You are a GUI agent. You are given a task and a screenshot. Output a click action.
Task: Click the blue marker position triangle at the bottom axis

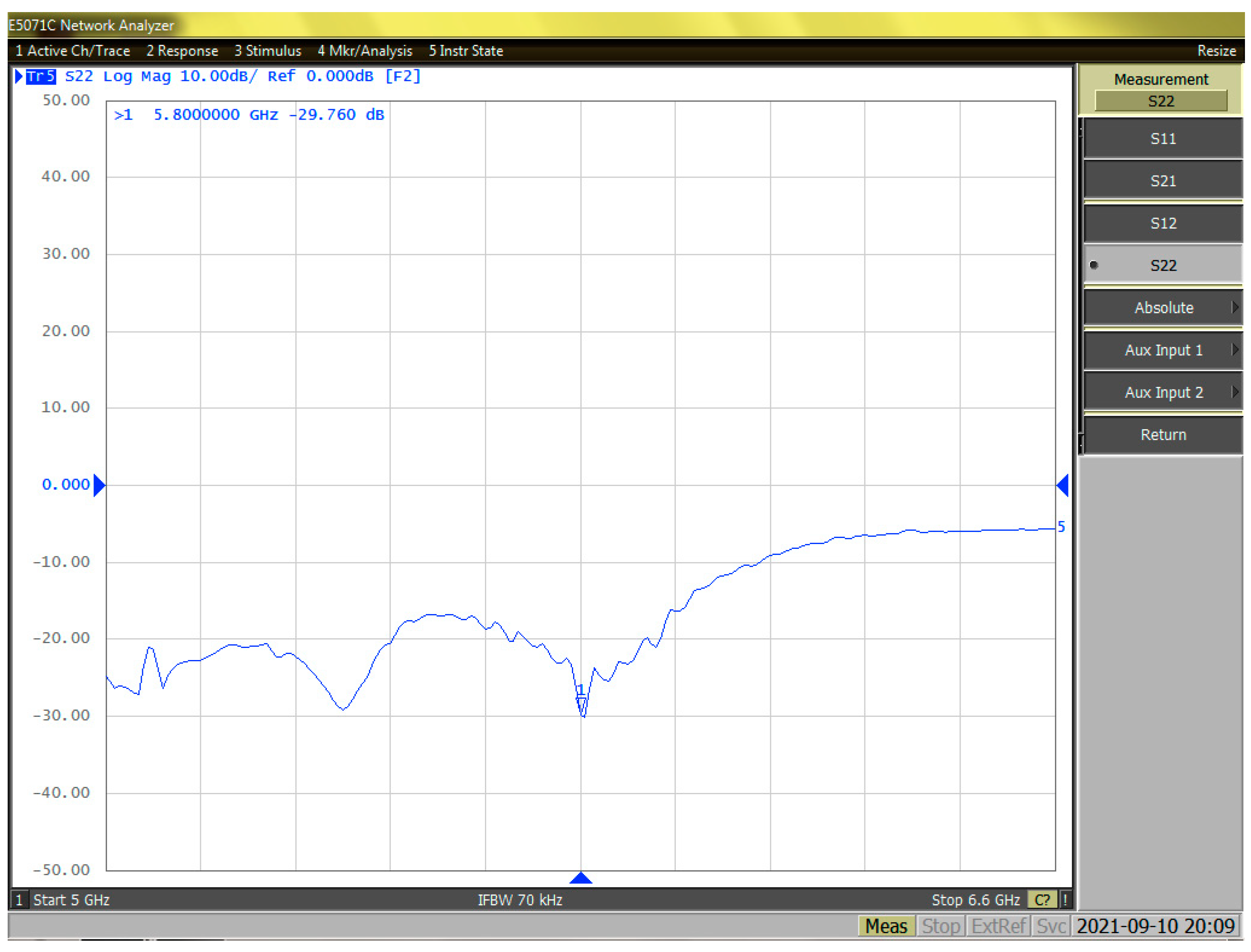tap(580, 878)
